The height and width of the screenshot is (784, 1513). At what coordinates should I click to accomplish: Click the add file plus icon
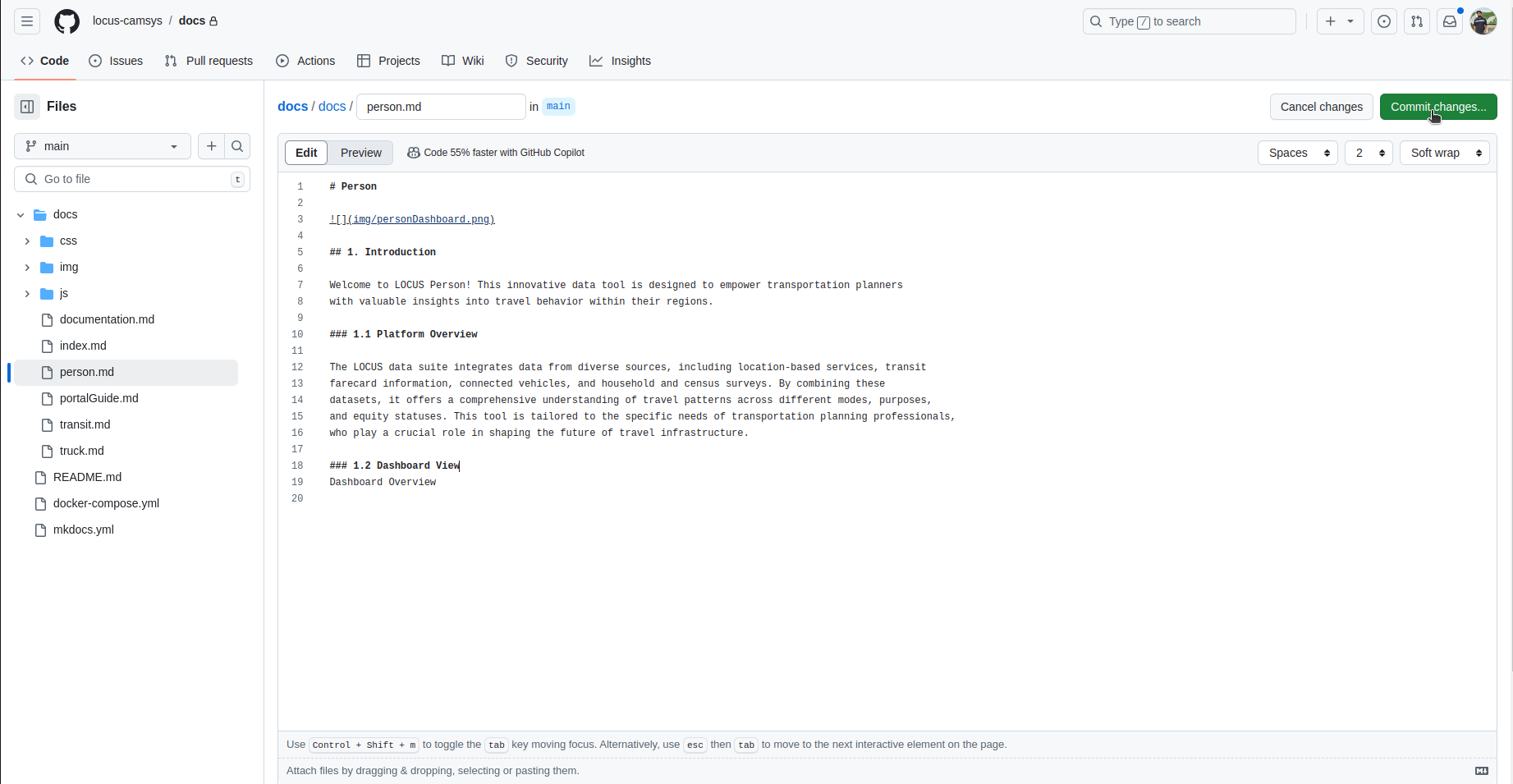[x=212, y=146]
